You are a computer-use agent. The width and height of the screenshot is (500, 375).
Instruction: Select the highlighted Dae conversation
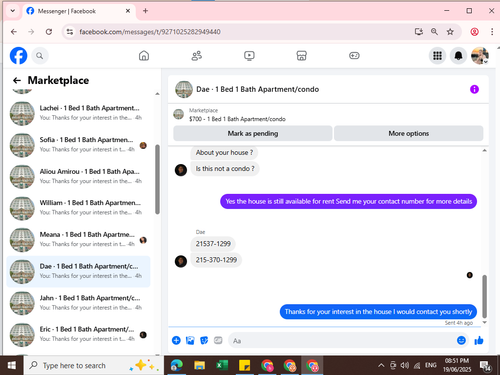tap(79, 271)
